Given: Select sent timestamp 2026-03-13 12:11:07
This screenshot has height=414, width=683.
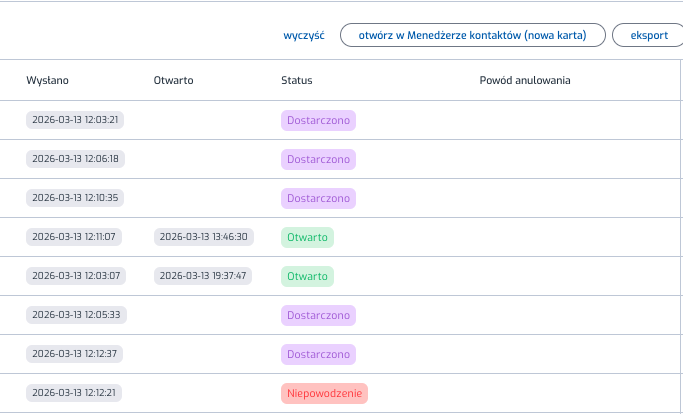Looking at the screenshot, I should (74, 237).
